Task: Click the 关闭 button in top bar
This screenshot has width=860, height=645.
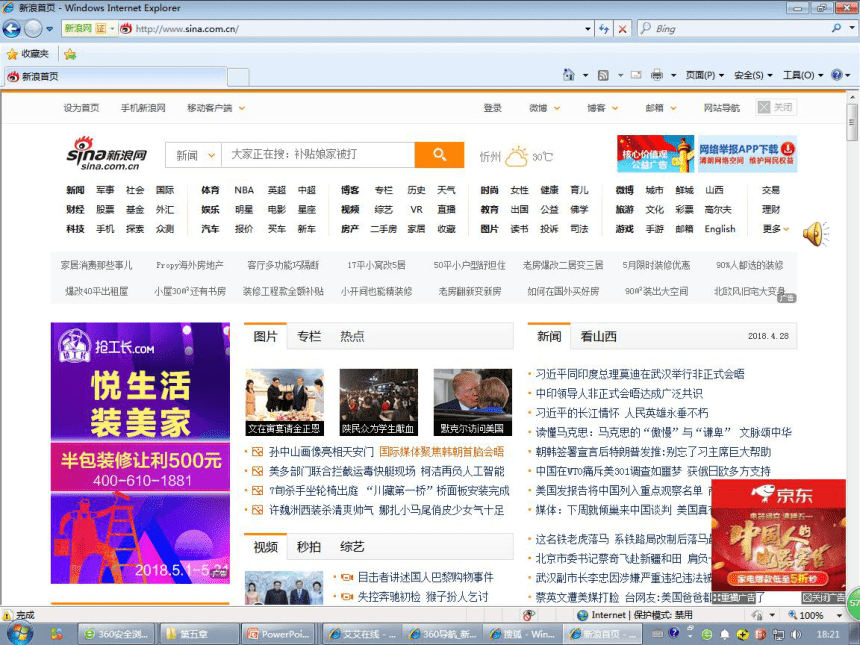Action: 776,108
